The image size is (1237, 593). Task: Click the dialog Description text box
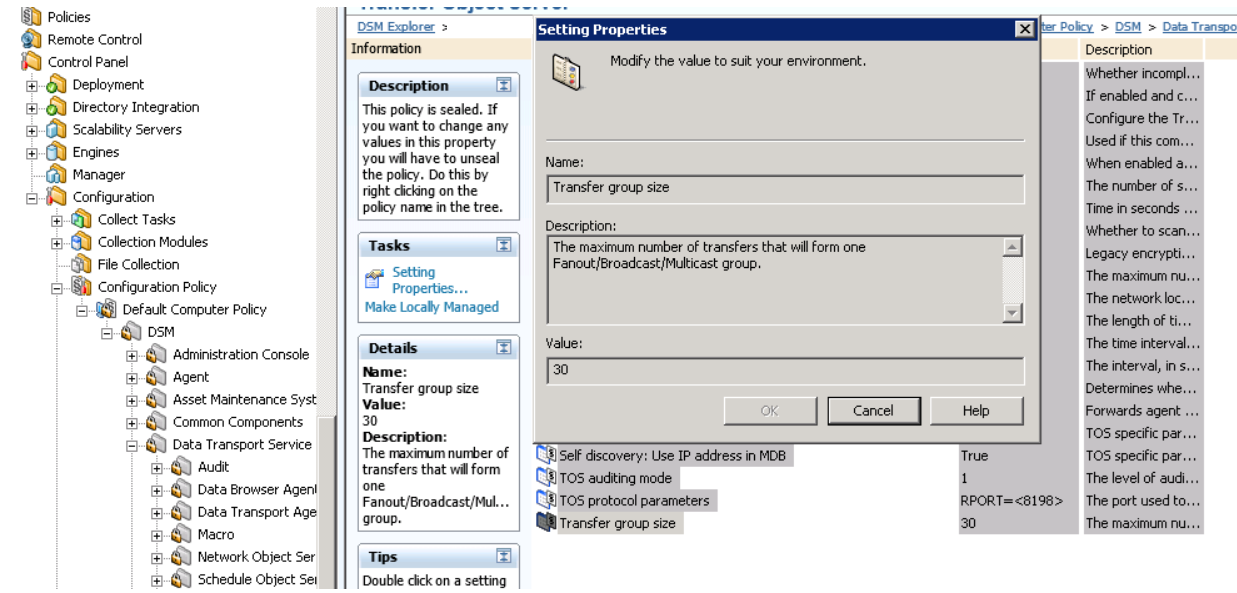coord(774,279)
